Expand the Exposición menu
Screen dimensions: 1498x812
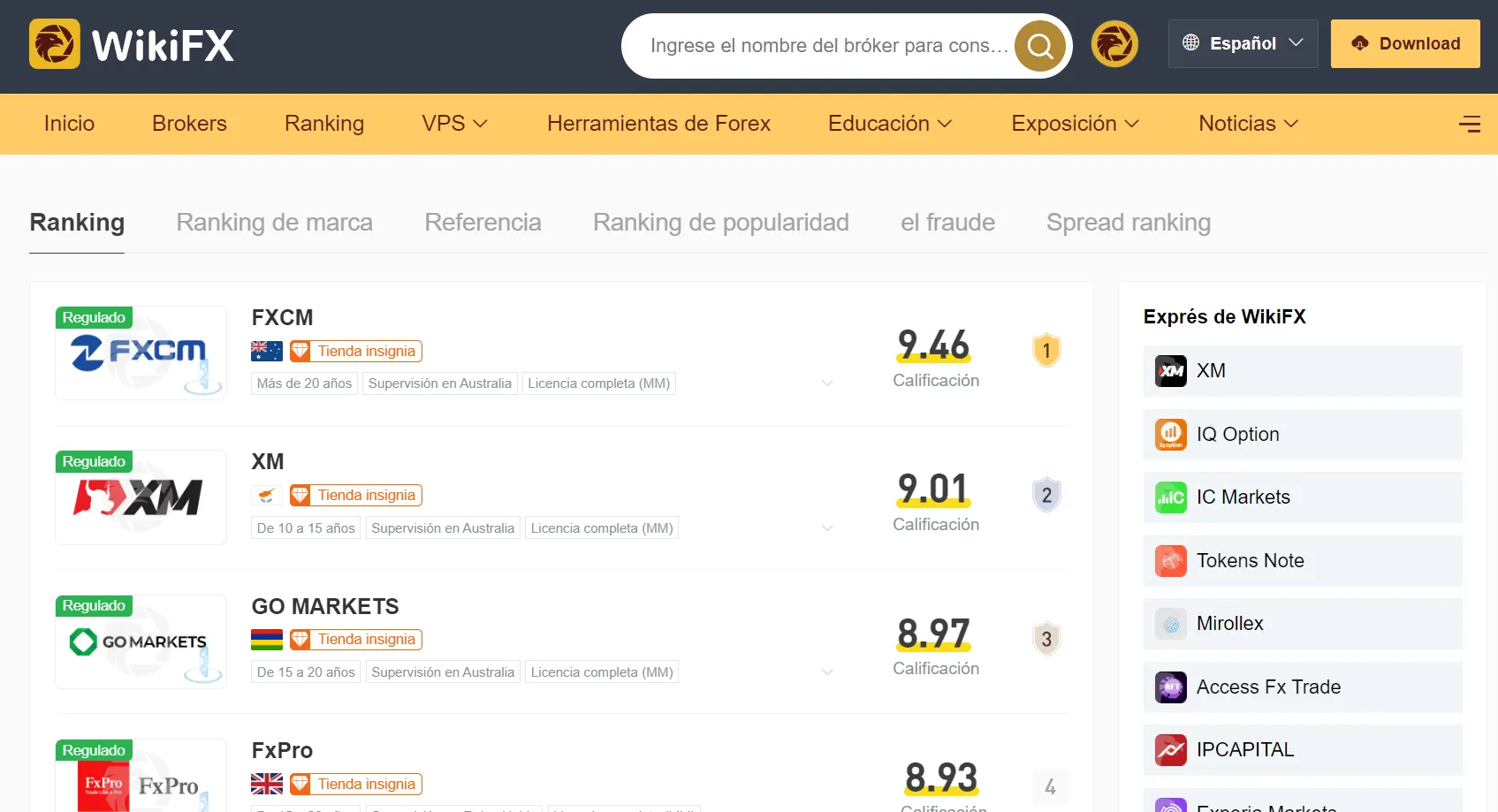(1076, 124)
